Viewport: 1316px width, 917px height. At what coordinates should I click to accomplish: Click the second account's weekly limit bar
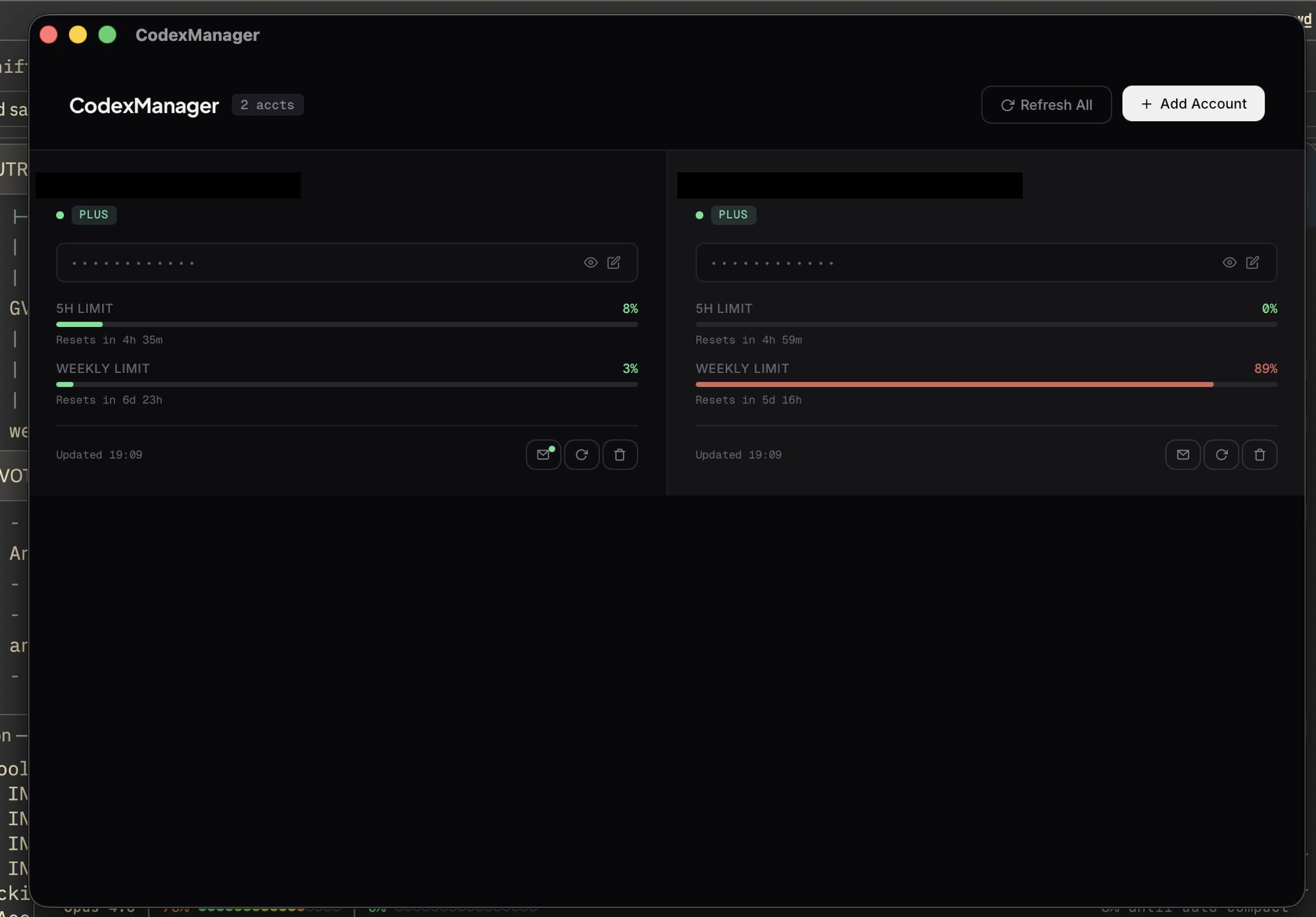click(x=986, y=384)
